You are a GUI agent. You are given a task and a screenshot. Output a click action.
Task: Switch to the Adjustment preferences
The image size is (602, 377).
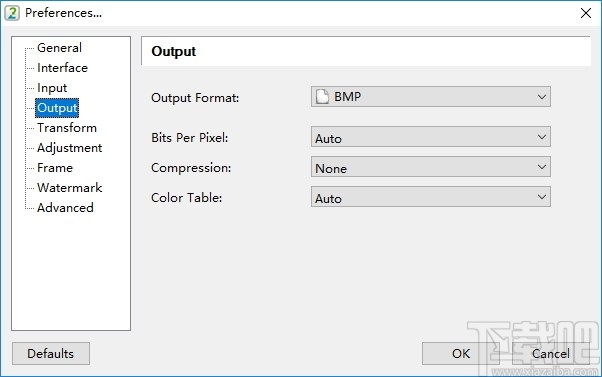click(69, 148)
